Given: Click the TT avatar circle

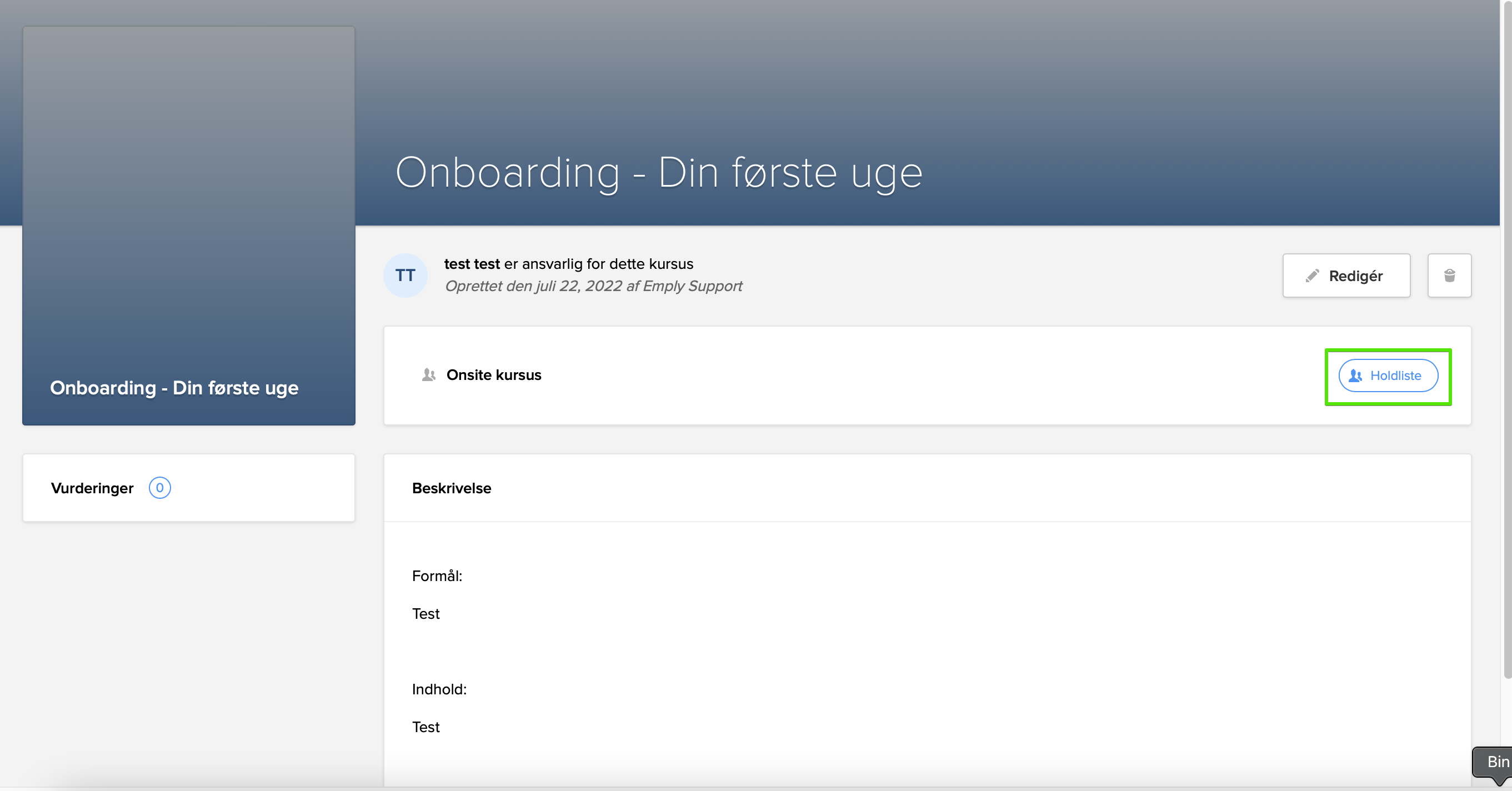Looking at the screenshot, I should click(x=405, y=276).
